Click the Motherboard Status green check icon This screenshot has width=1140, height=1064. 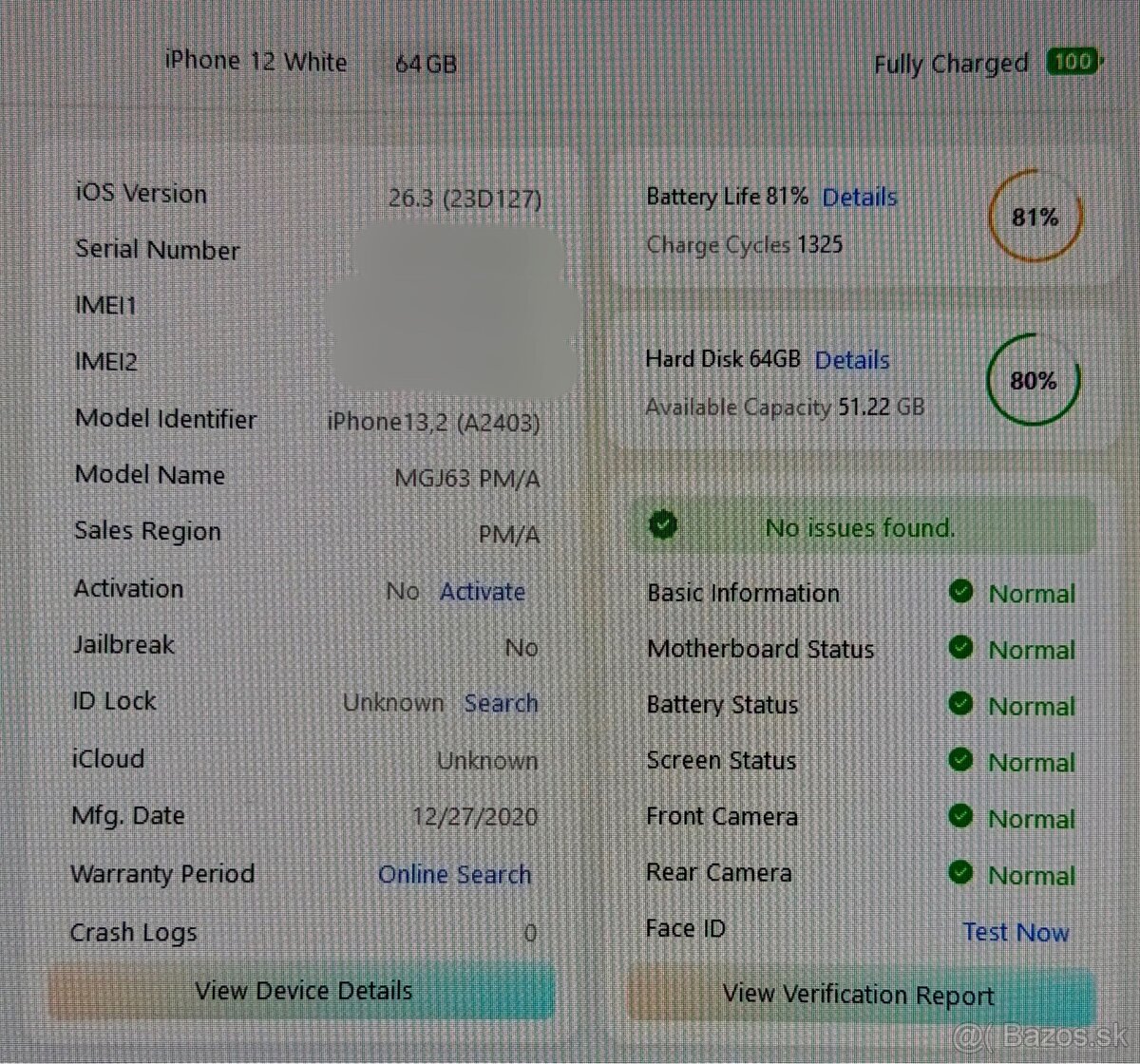coord(960,648)
